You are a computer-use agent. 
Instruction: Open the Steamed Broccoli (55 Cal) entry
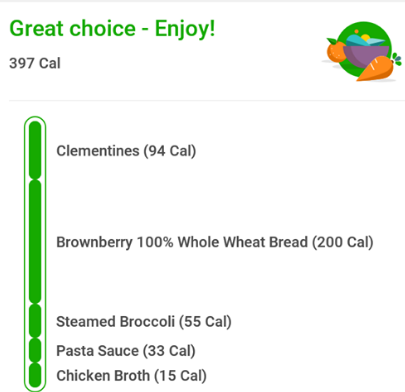pos(144,322)
